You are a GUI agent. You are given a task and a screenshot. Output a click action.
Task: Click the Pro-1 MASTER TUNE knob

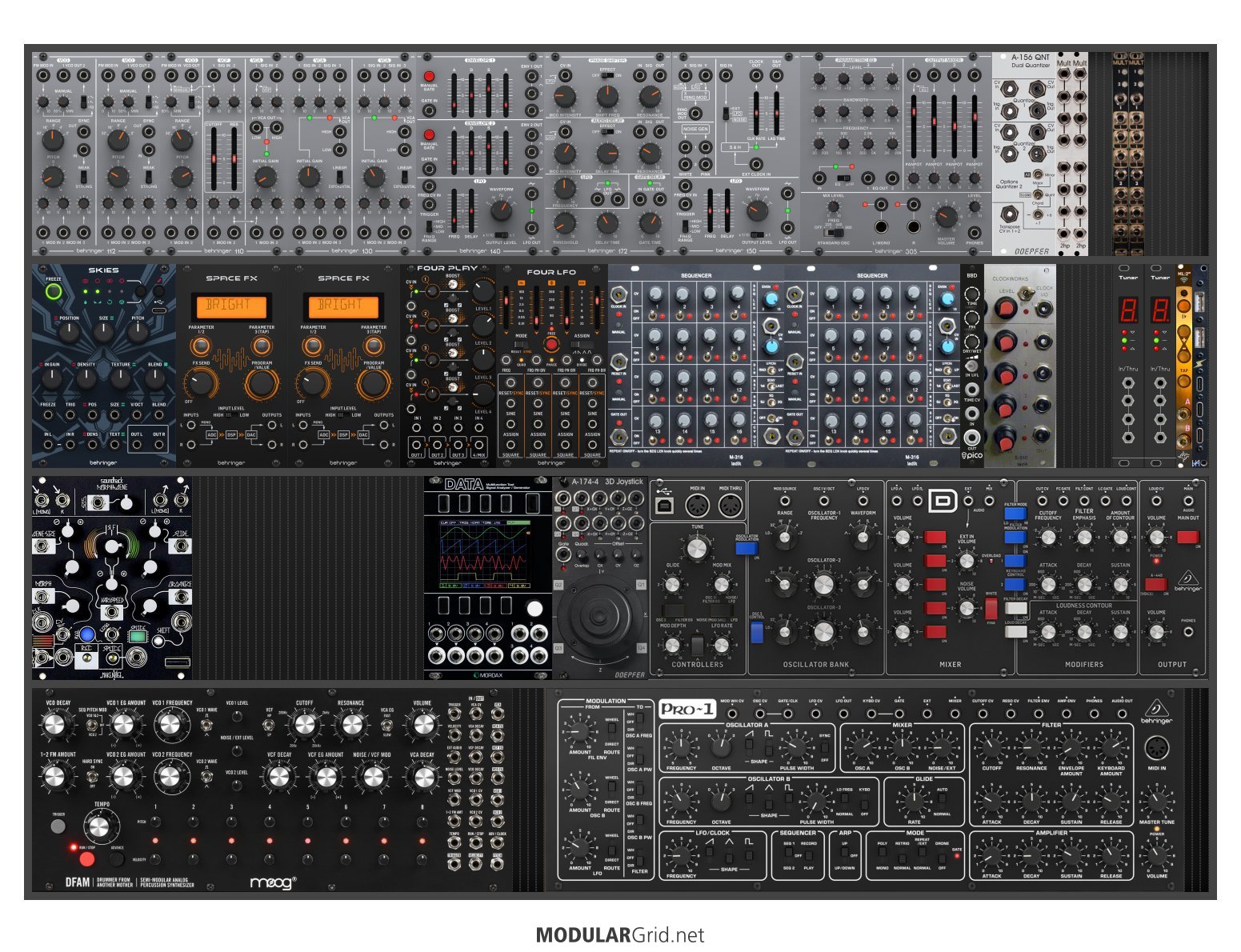pyautogui.click(x=1157, y=802)
